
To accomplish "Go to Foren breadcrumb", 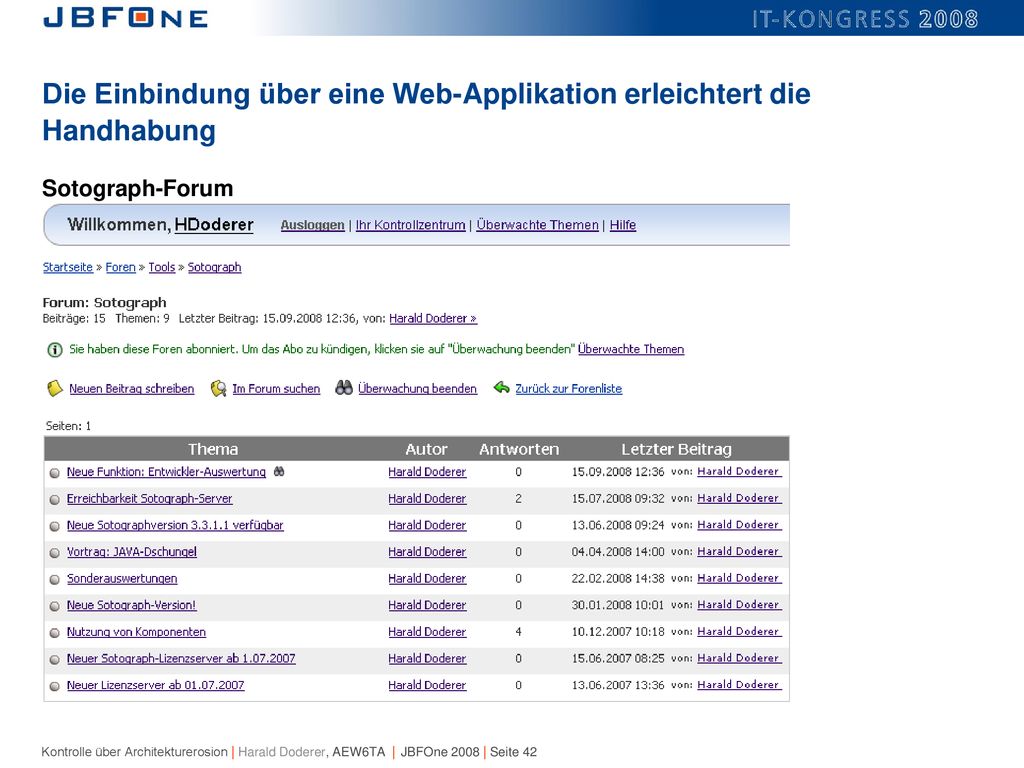I will [x=120, y=267].
